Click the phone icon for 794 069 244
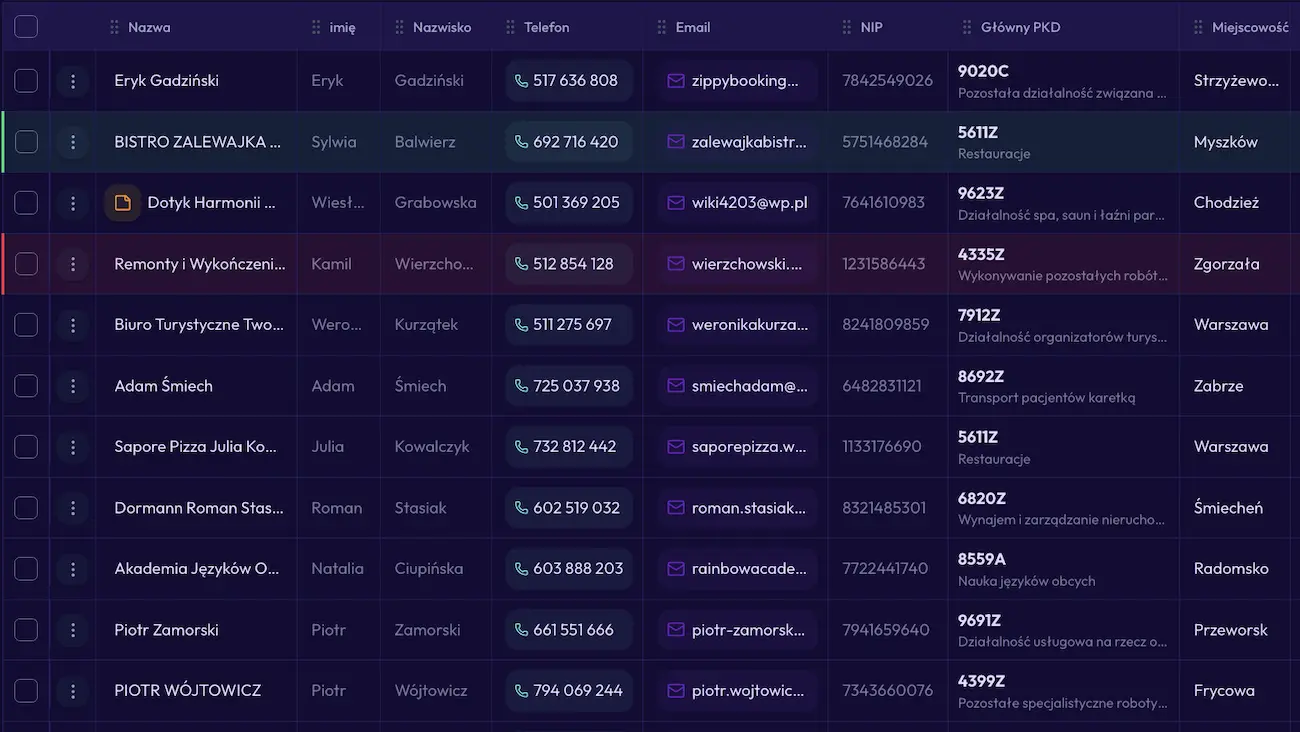The width and height of the screenshot is (1300, 732). coord(521,691)
